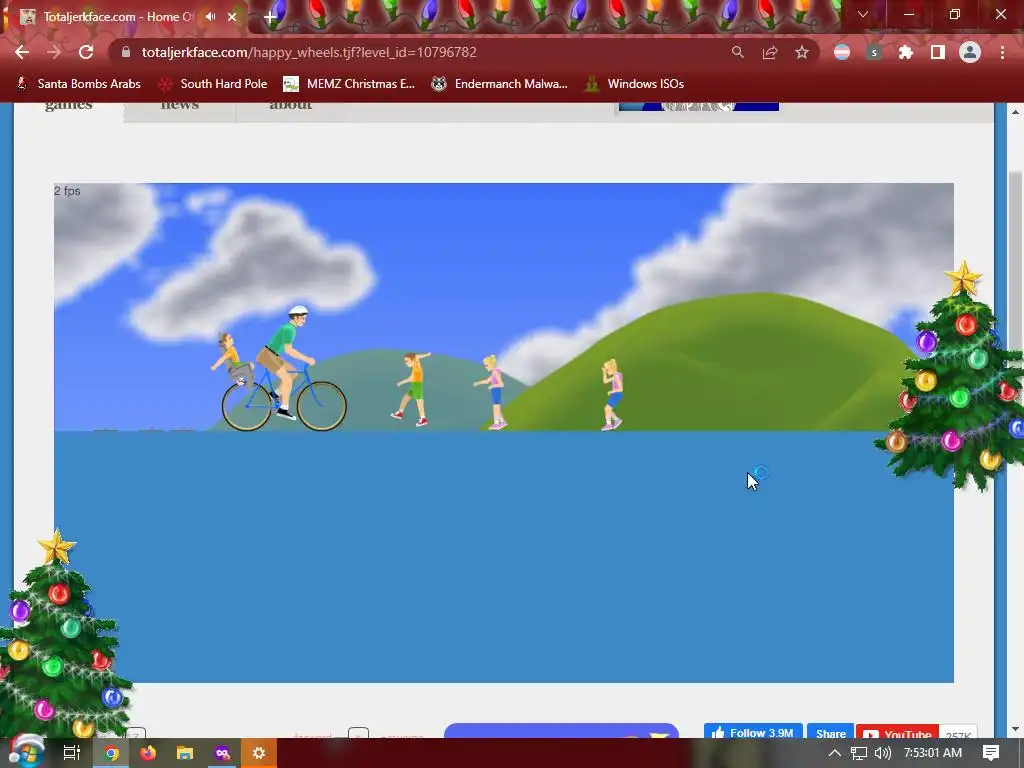This screenshot has height=768, width=1024.
Task: Open a new browser tab
Action: point(270,18)
